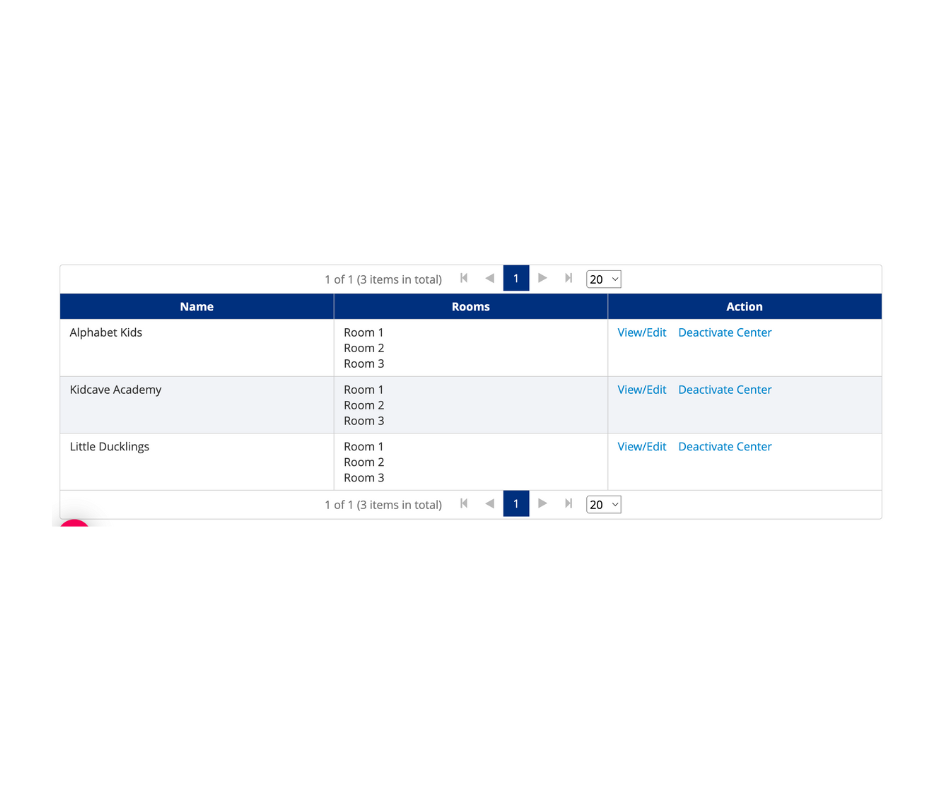Open page size dropdown below the table
This screenshot has width=940, height=788.
(x=603, y=505)
